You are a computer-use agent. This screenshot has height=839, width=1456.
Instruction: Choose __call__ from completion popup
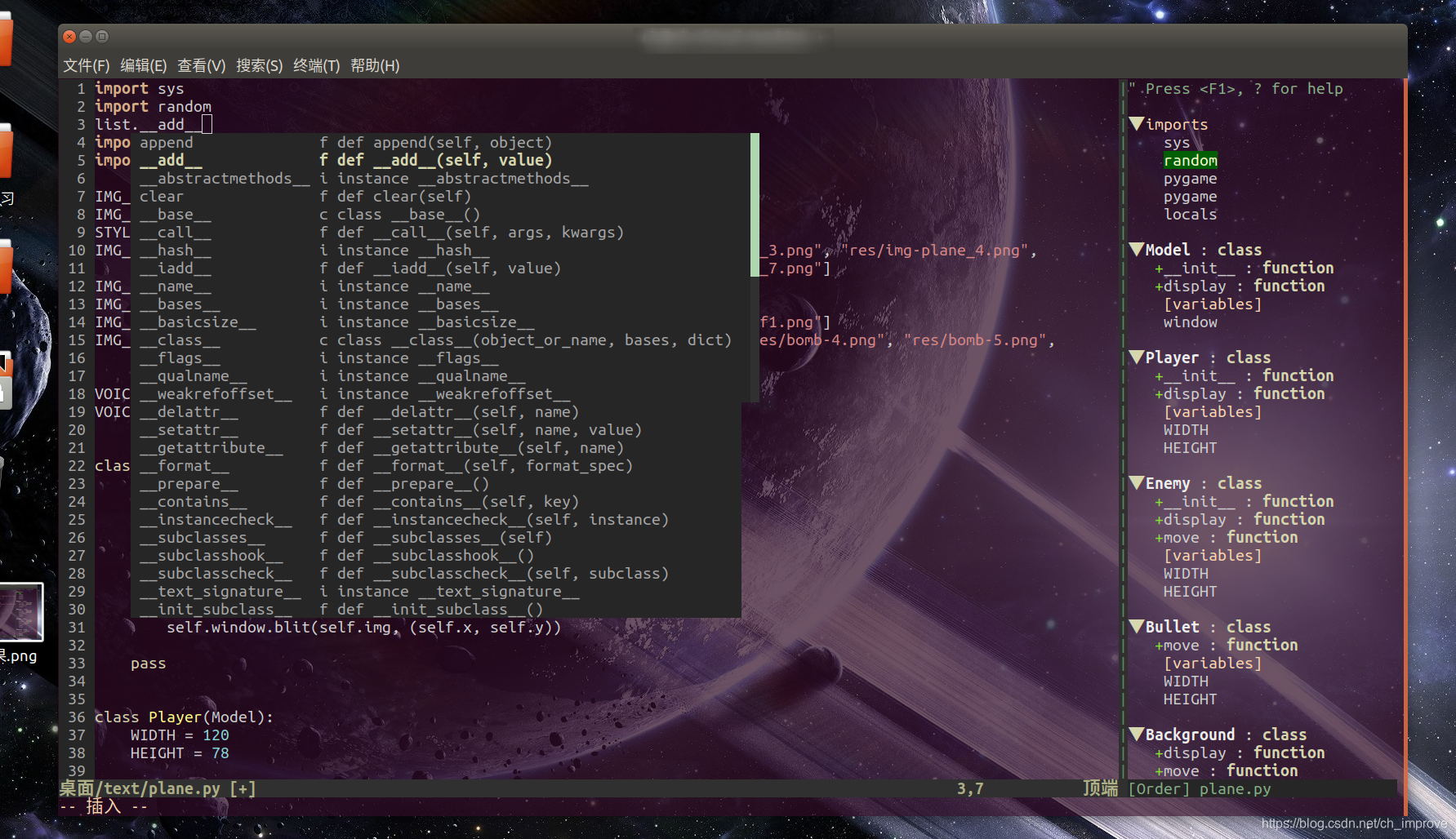[440, 232]
